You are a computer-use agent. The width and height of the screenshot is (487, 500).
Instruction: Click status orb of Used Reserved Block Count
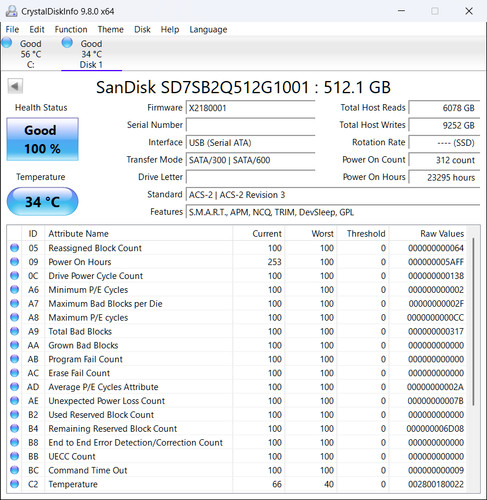(x=14, y=414)
